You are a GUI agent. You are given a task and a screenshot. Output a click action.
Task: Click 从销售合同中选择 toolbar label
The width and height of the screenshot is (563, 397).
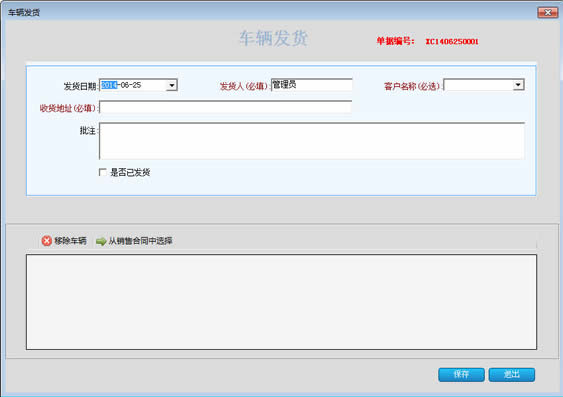coord(140,240)
